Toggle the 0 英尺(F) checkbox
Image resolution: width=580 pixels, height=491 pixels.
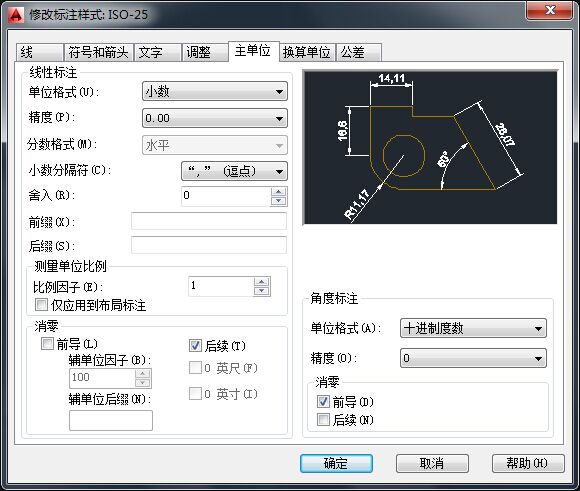pos(195,368)
